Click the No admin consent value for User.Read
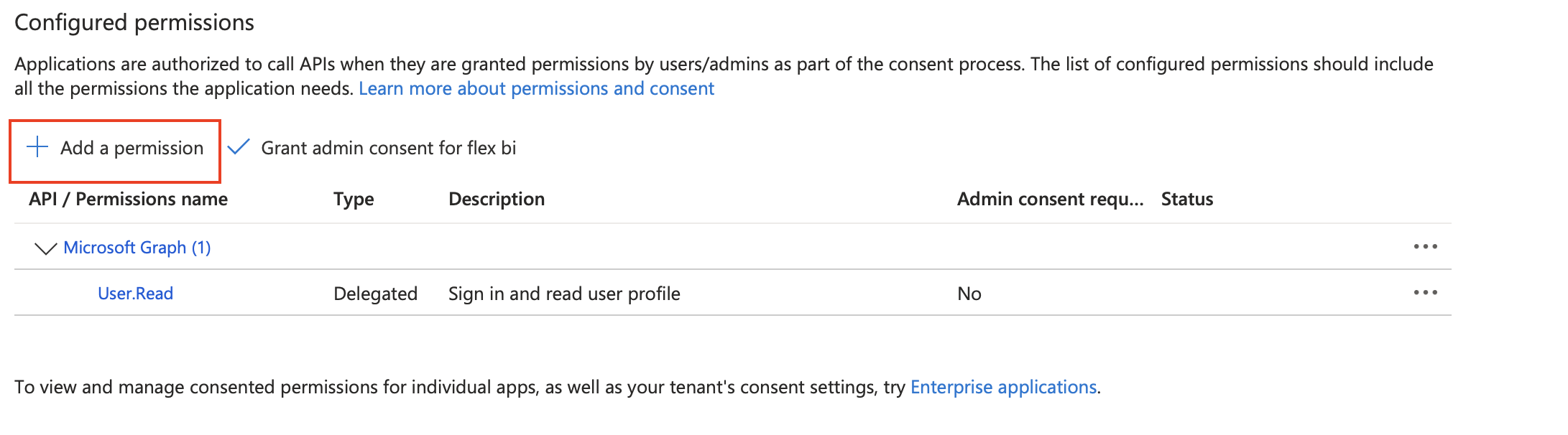The image size is (1568, 435). pyautogui.click(x=969, y=294)
